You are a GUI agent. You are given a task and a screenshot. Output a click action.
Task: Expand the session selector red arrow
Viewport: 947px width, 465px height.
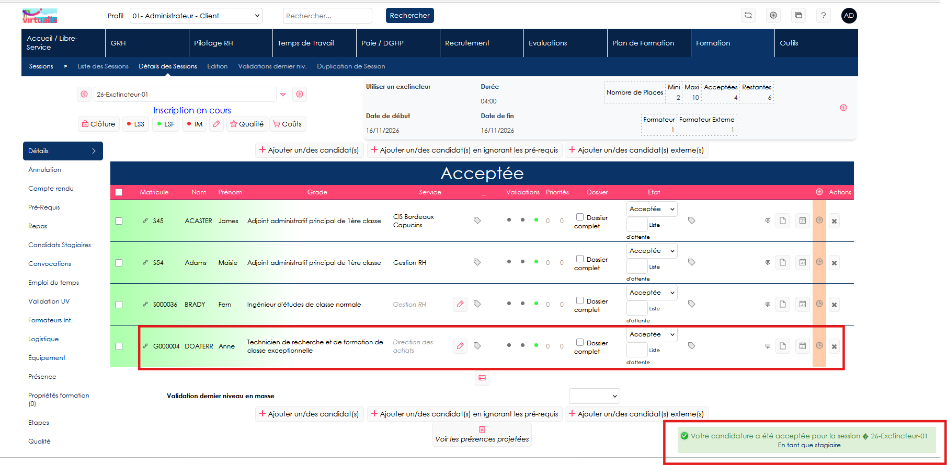pos(283,95)
